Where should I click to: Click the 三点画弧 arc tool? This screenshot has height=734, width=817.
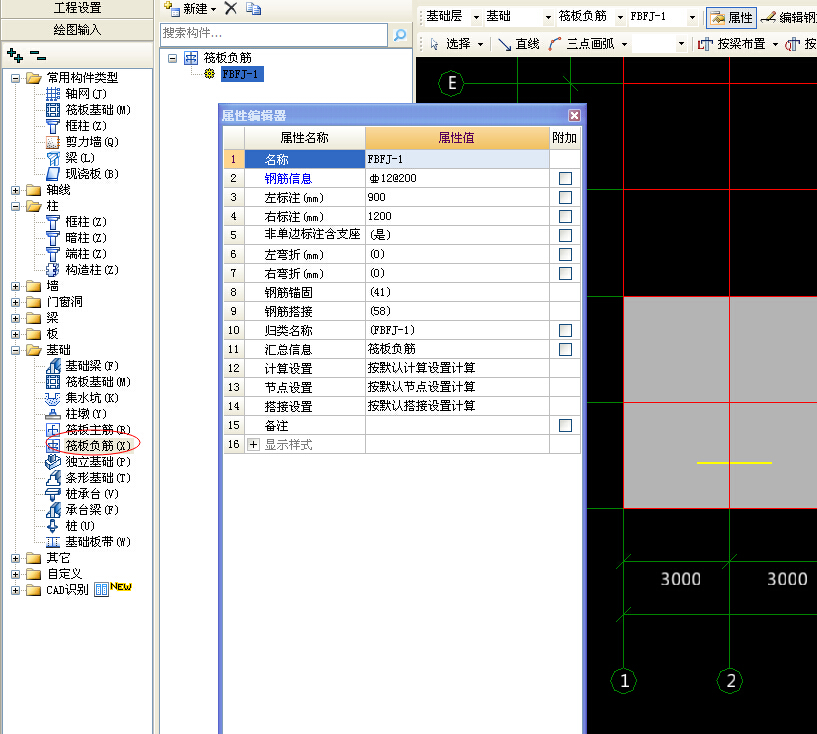582,44
